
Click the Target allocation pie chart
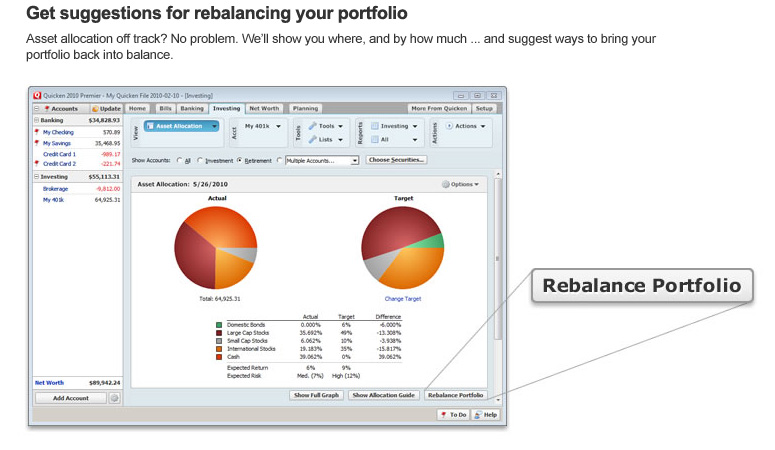coord(403,248)
